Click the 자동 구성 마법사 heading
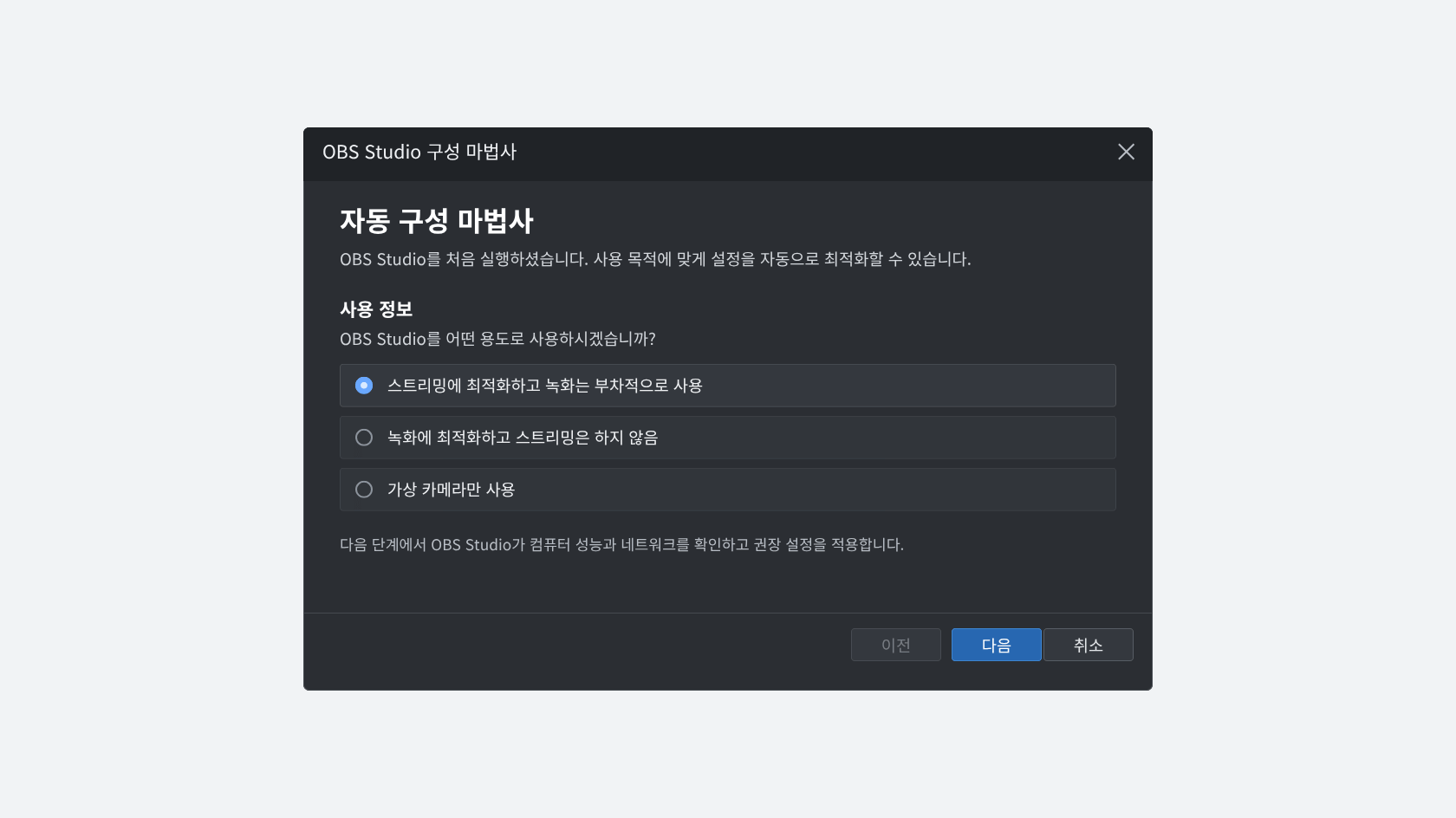 pos(436,221)
